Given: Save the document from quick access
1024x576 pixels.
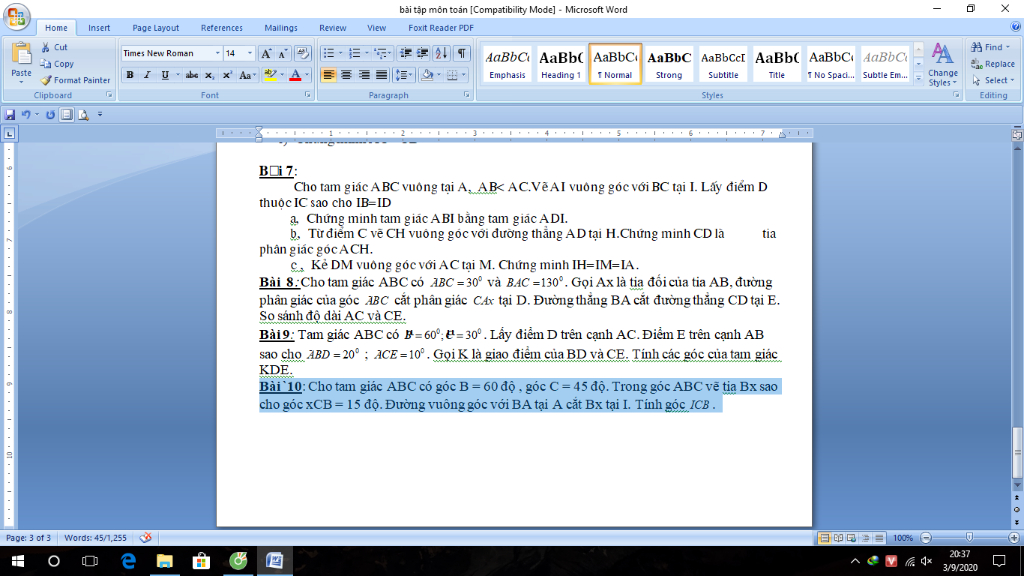Looking at the screenshot, I should point(10,114).
